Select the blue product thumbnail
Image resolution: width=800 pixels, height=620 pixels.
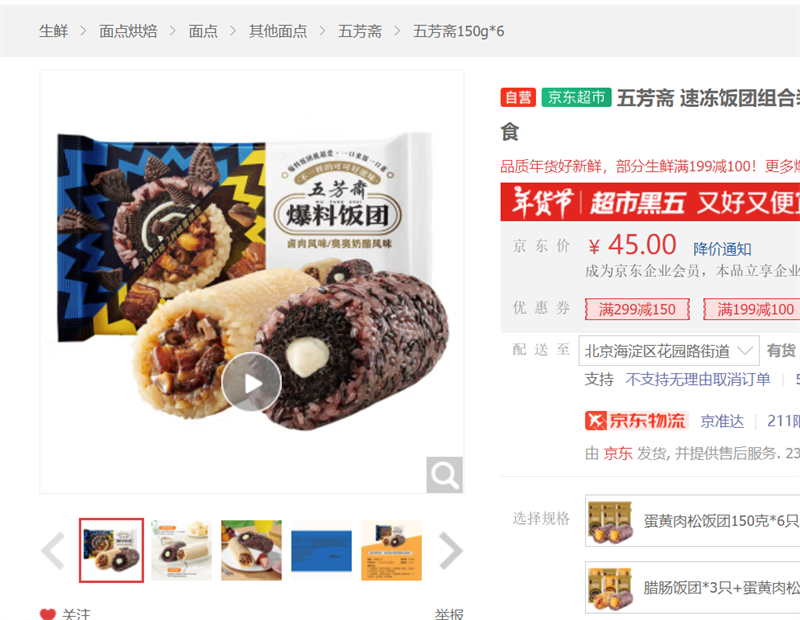321,550
